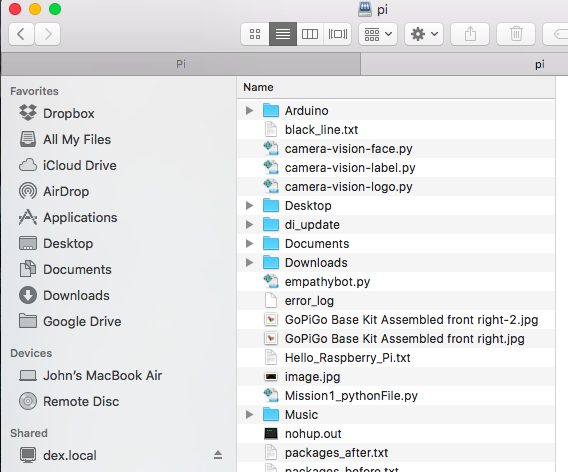This screenshot has height=472, width=568.
Task: Eject dex.local with the eject icon
Action: click(218, 455)
